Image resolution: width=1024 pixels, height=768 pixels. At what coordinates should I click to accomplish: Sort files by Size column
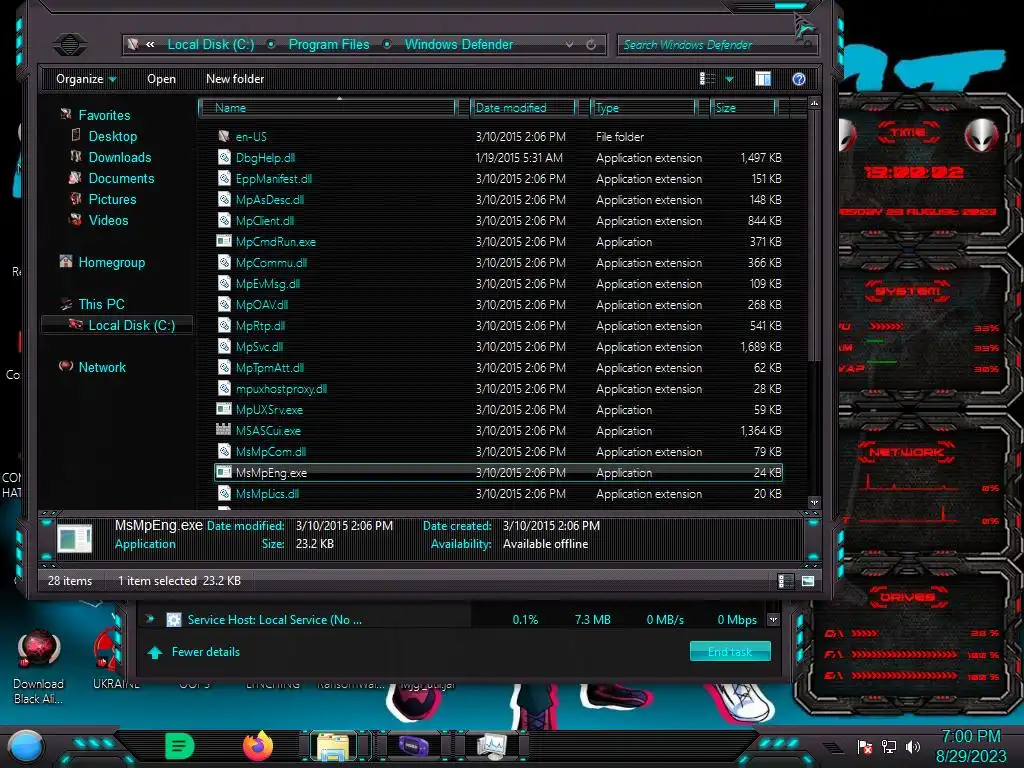coord(743,108)
